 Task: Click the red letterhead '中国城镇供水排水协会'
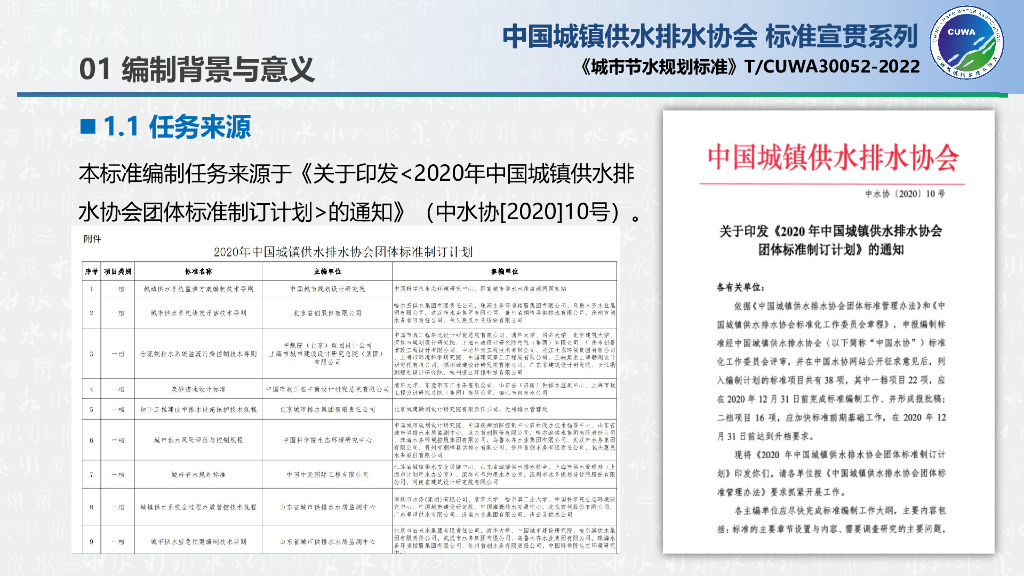[833, 158]
